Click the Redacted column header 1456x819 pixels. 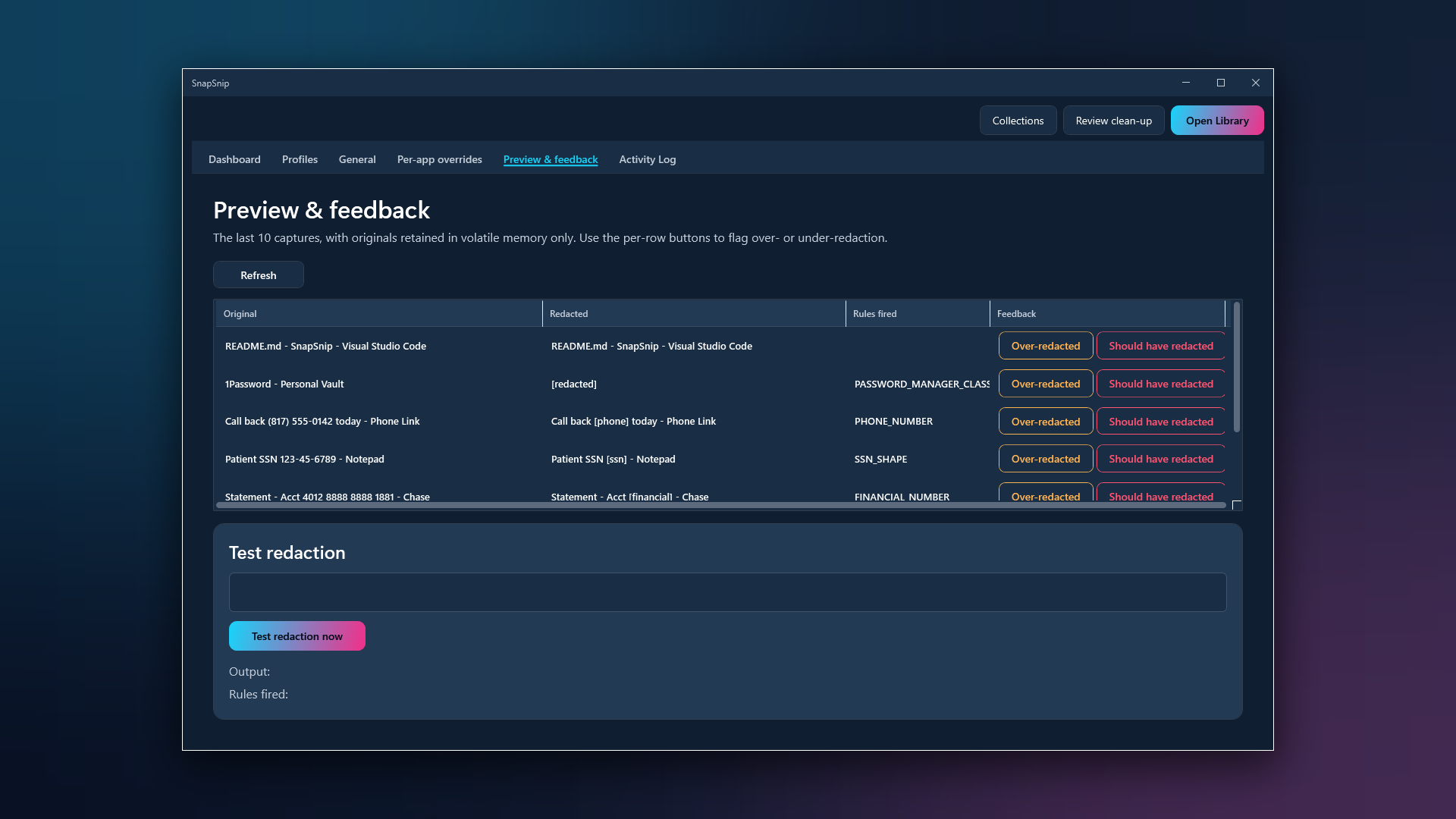tap(694, 314)
